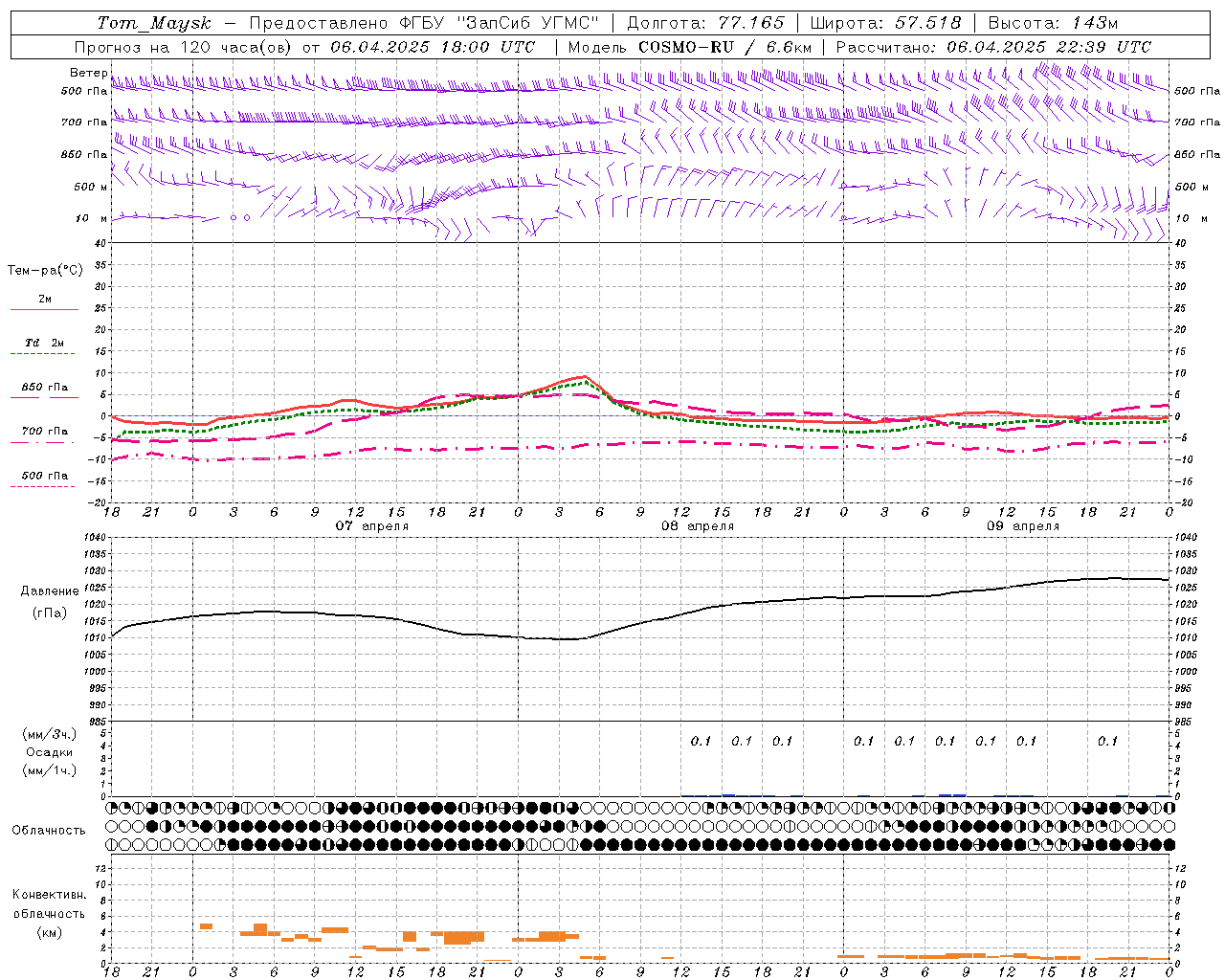
Task: Click pink dashed line sample under 500 гПа legend
Action: pyautogui.click(x=44, y=487)
